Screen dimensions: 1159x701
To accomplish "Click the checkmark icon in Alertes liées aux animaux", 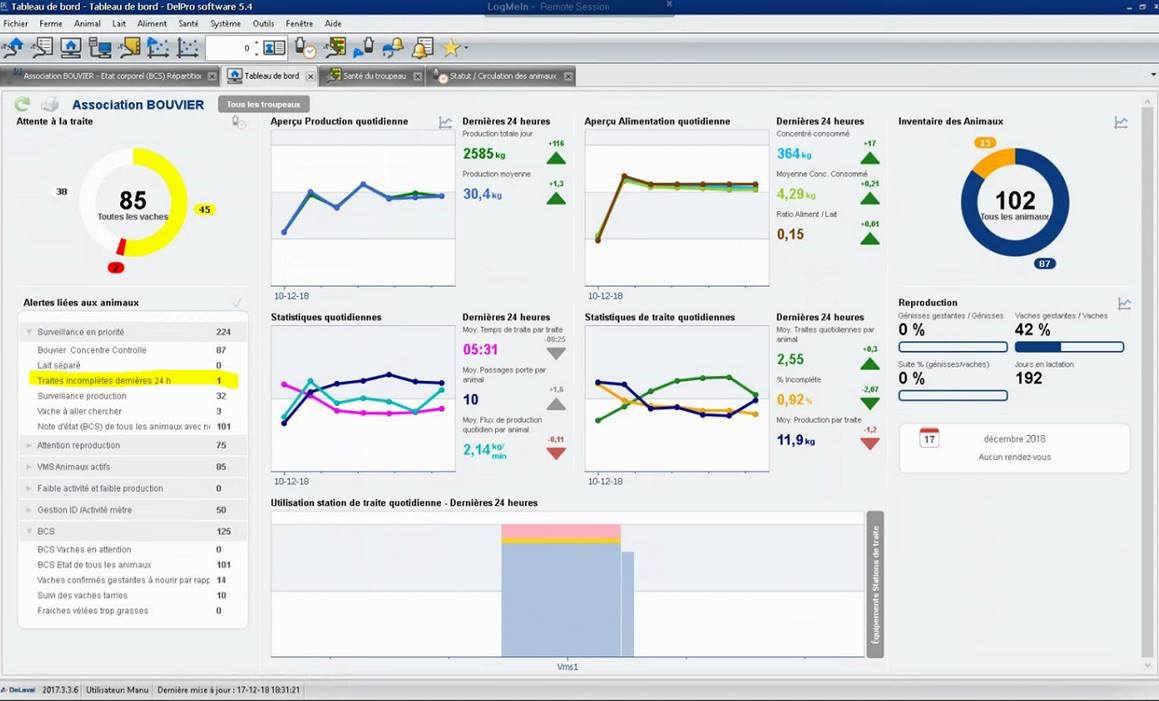I will coord(237,302).
